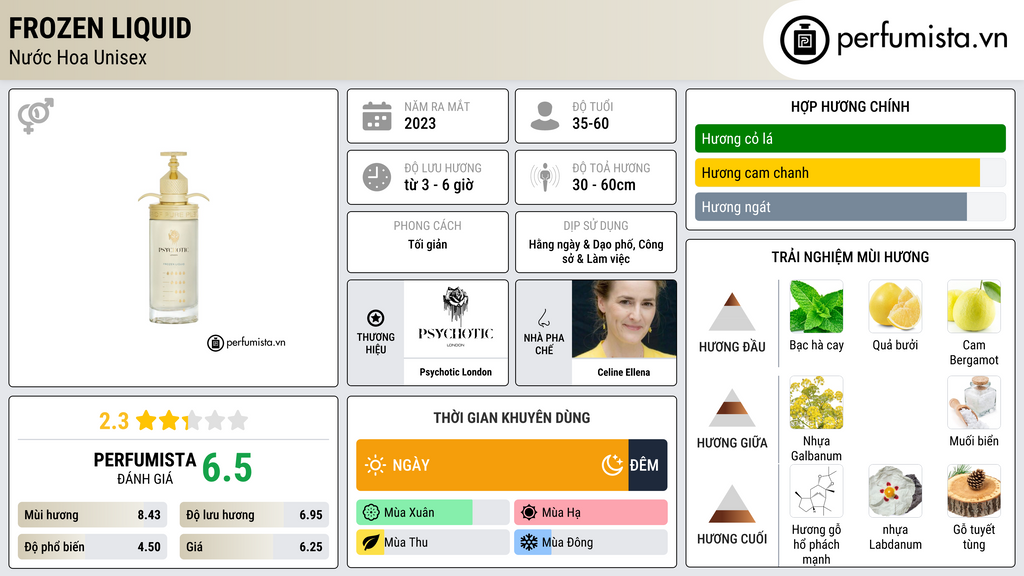Click the TRẢI NGHIỆM MÙI HƯƠNG heading
This screenshot has height=576, width=1024.
click(x=850, y=257)
